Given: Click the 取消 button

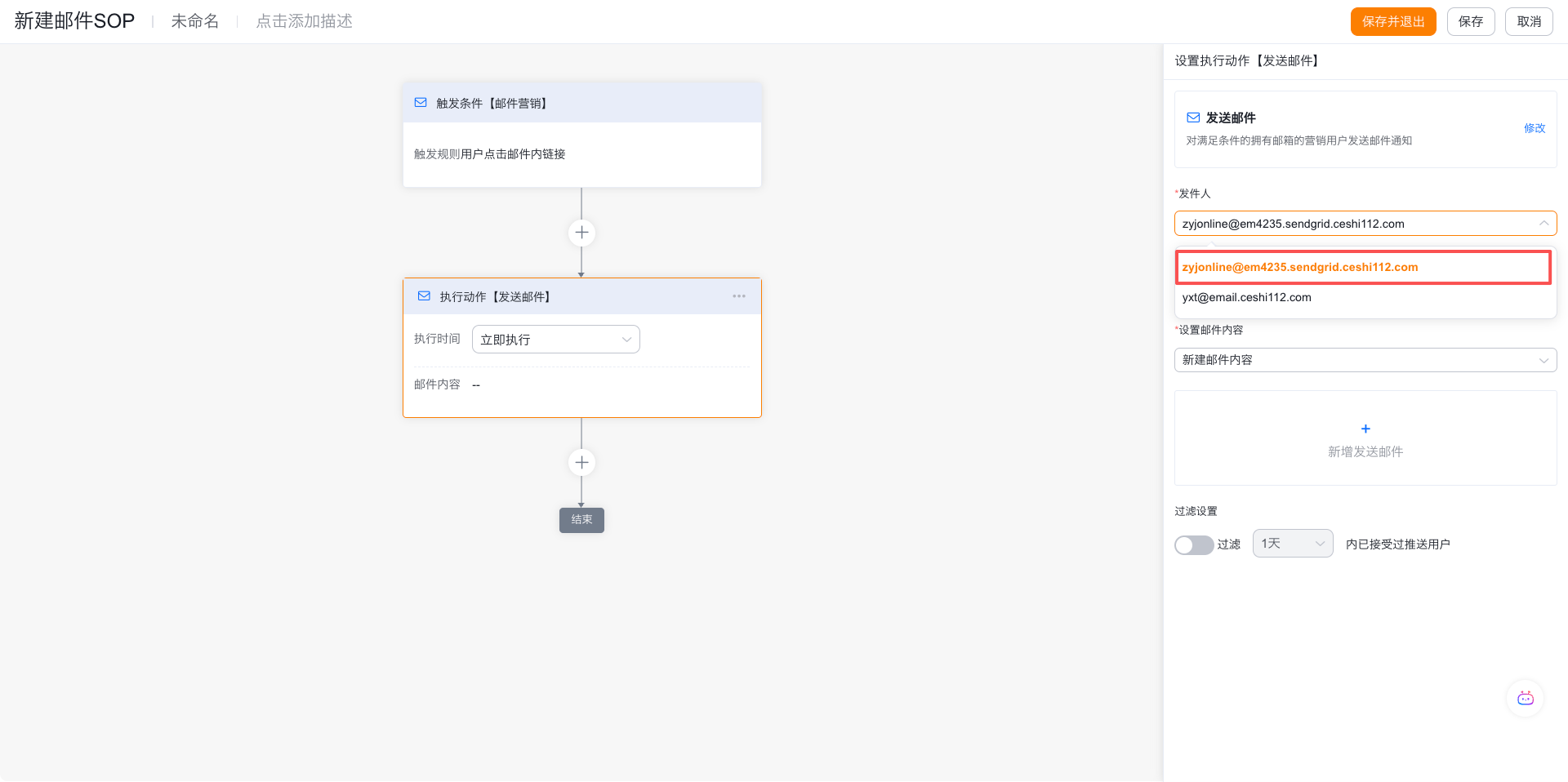Looking at the screenshot, I should pyautogui.click(x=1529, y=21).
